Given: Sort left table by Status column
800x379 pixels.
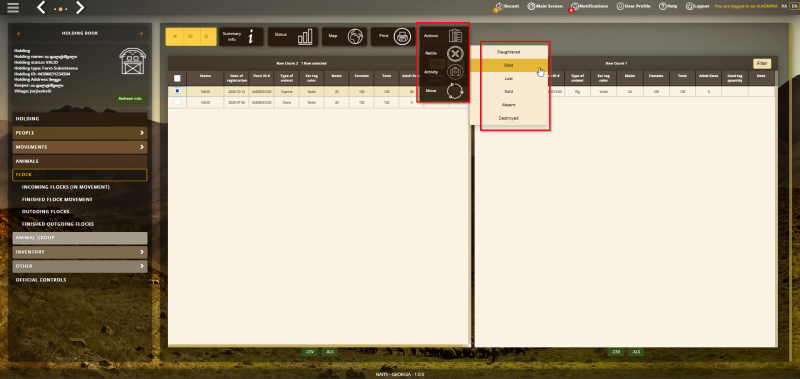Looking at the screenshot, I should point(205,78).
